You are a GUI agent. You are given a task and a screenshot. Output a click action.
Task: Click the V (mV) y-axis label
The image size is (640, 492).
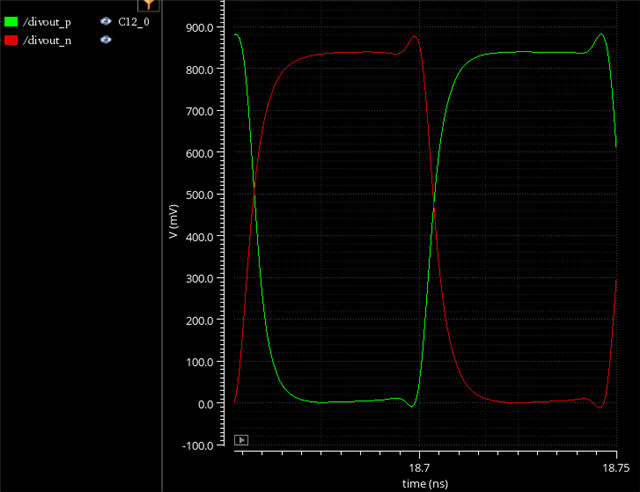pyautogui.click(x=173, y=221)
